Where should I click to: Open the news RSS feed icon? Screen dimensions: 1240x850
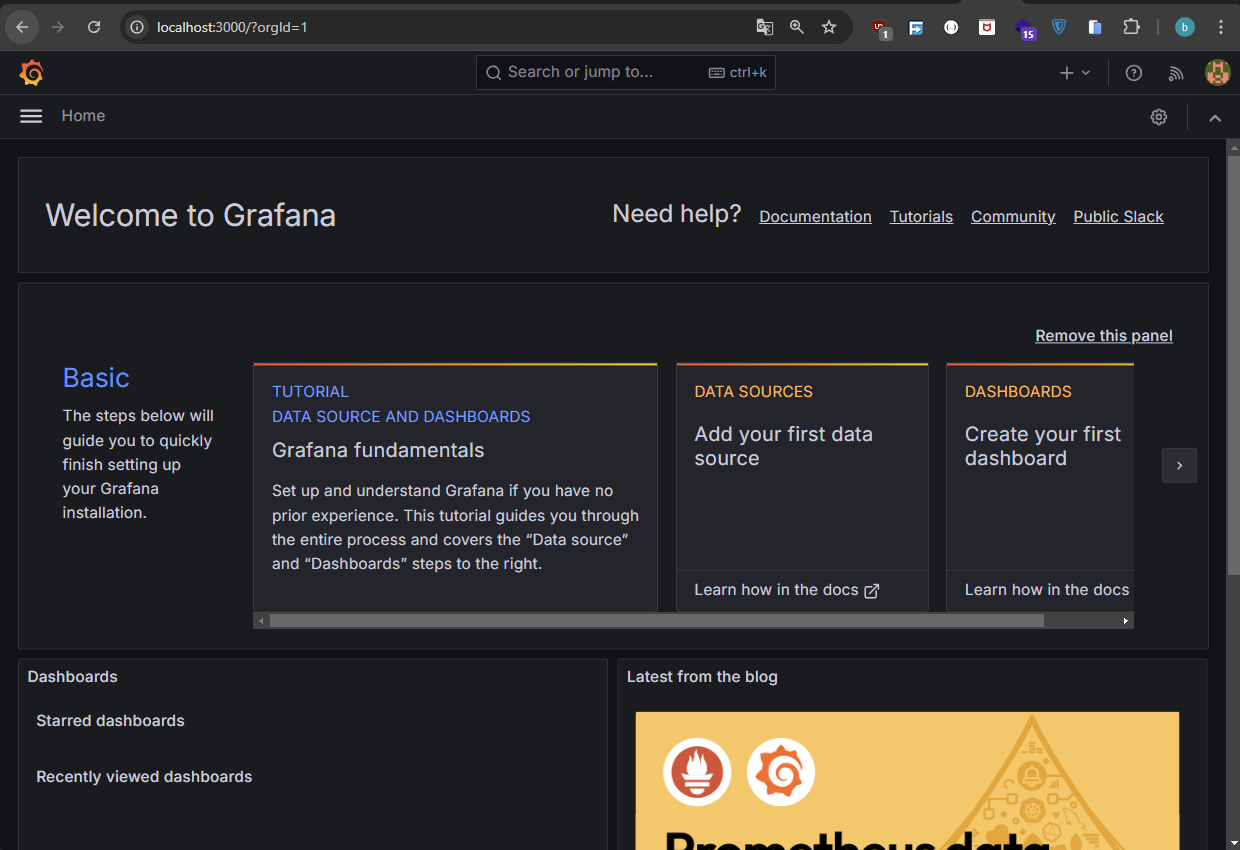tap(1176, 73)
